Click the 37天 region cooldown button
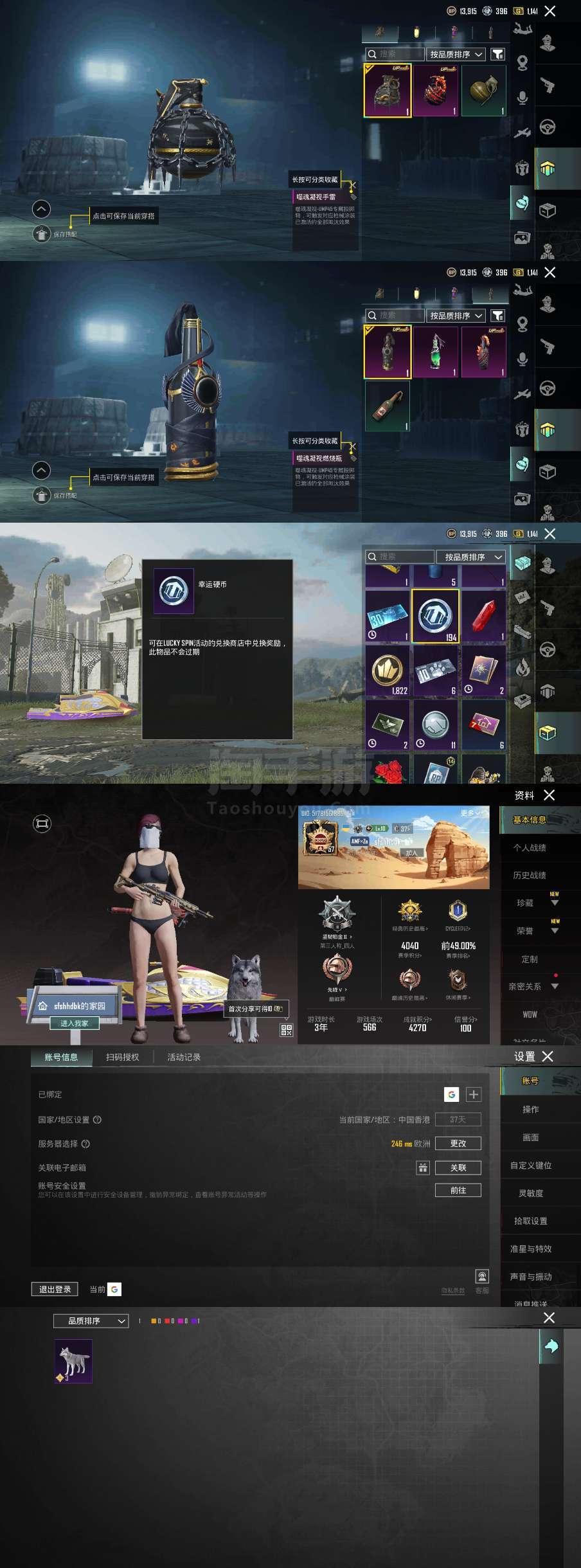The height and width of the screenshot is (1568, 581). (x=458, y=1119)
